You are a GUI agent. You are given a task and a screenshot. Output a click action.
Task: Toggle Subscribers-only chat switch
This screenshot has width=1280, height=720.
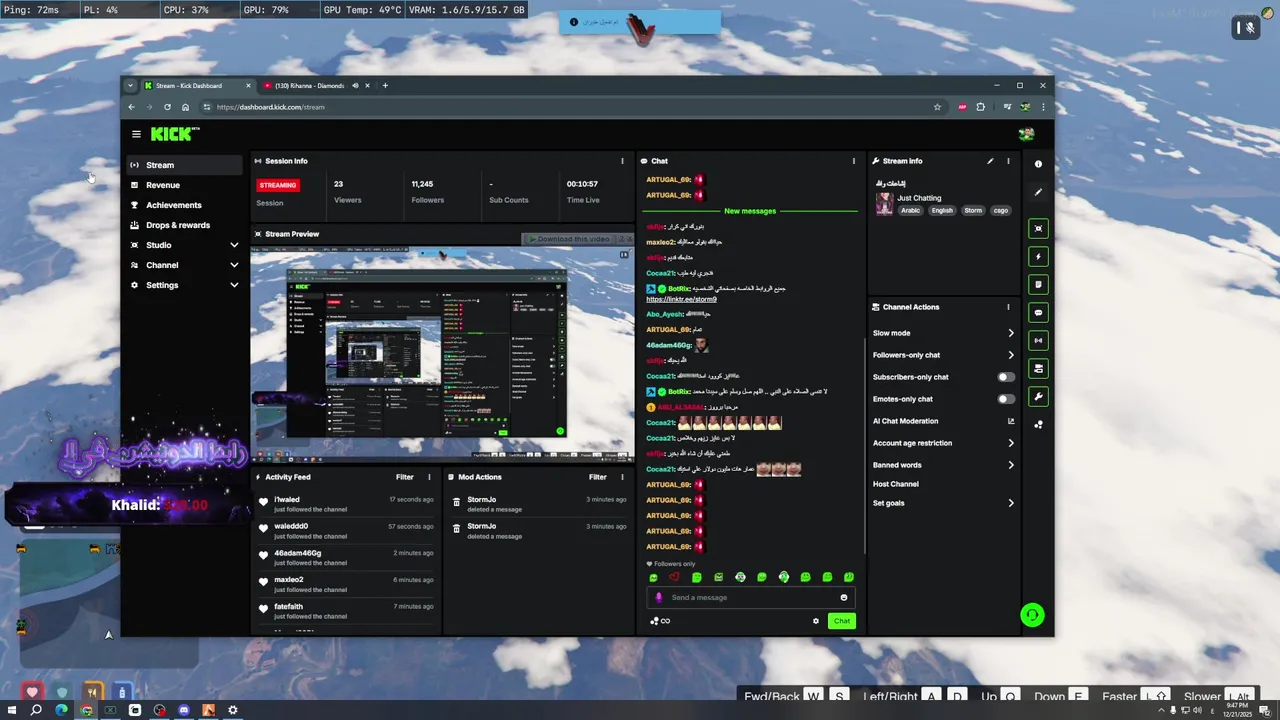1006,377
